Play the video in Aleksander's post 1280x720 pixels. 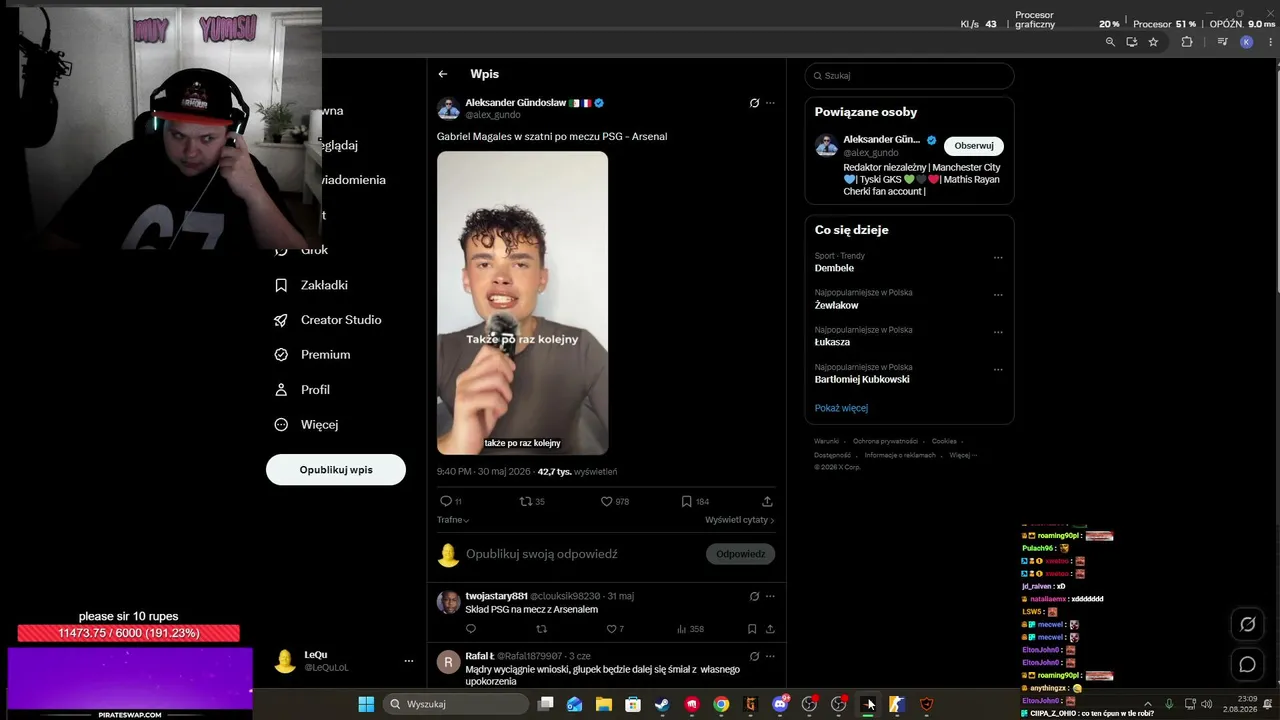[522, 303]
